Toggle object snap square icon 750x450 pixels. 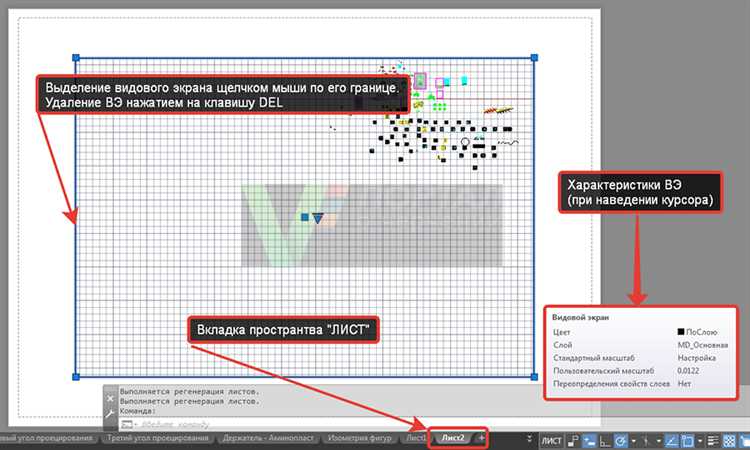[x=687, y=440]
